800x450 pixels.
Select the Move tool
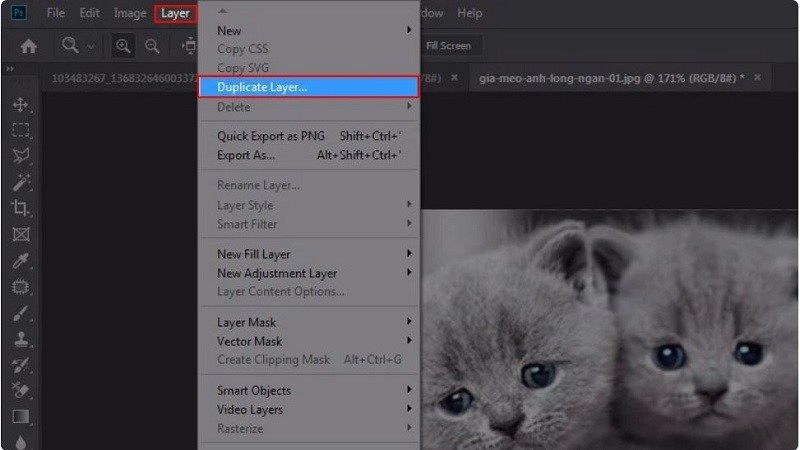point(21,105)
